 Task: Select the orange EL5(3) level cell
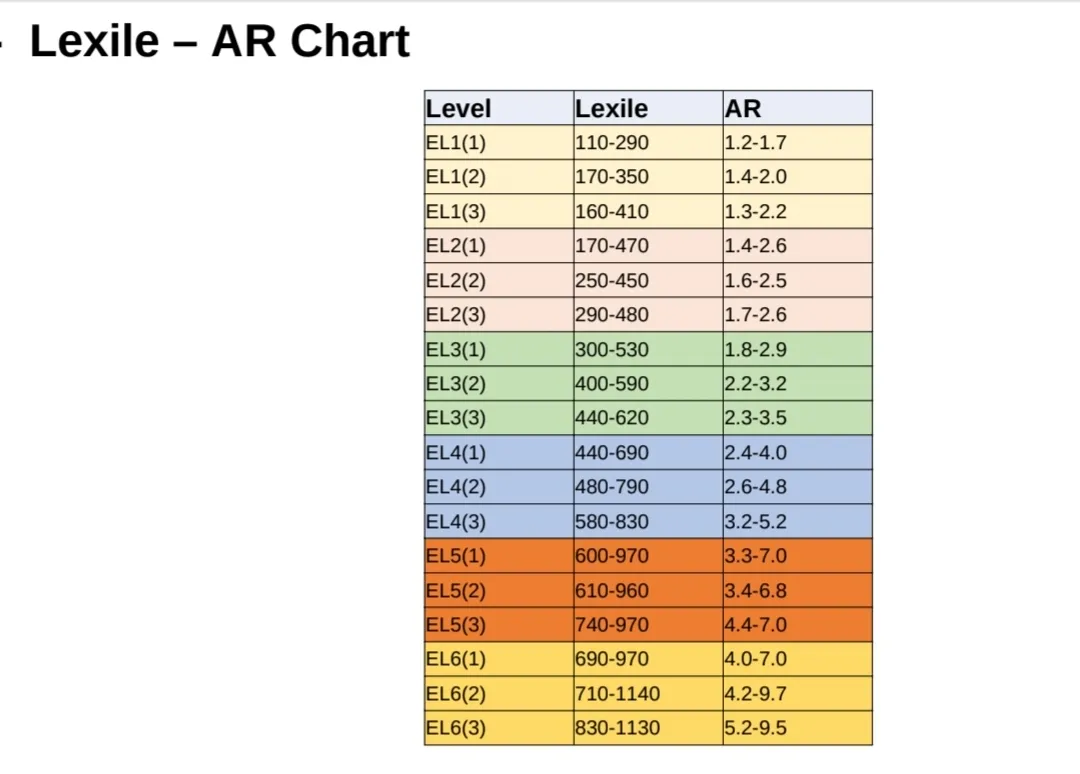(x=498, y=625)
